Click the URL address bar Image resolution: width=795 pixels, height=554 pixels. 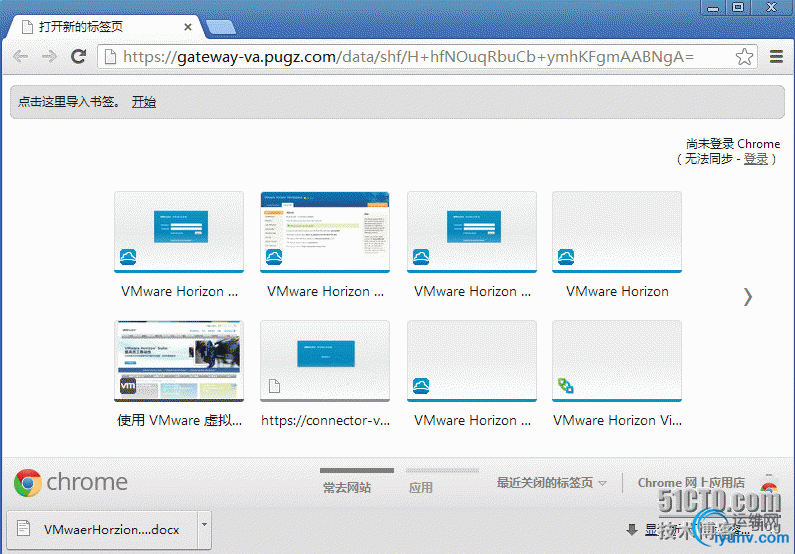(x=427, y=57)
